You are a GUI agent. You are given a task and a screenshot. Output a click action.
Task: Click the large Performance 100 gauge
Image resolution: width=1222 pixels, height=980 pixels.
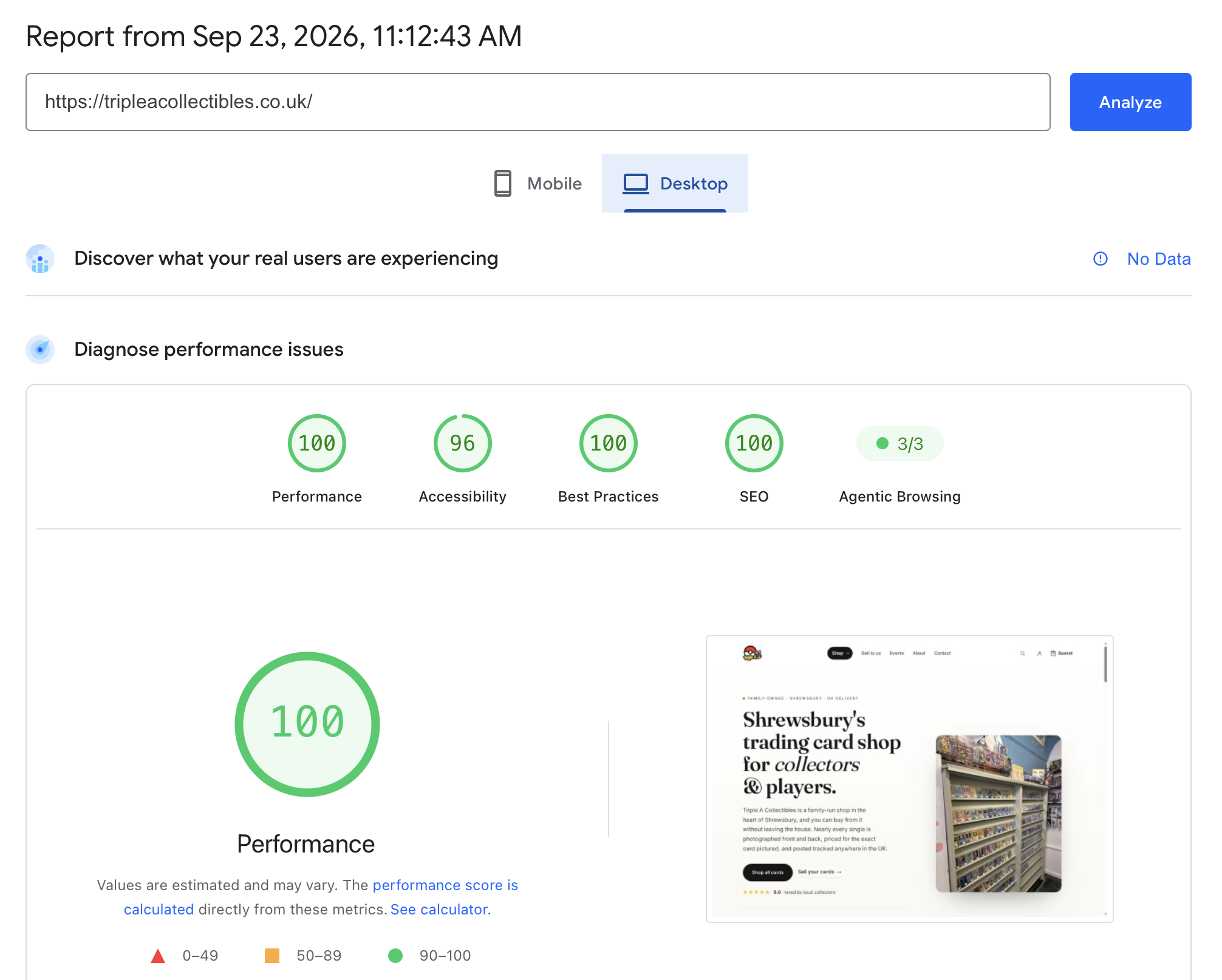tap(307, 724)
